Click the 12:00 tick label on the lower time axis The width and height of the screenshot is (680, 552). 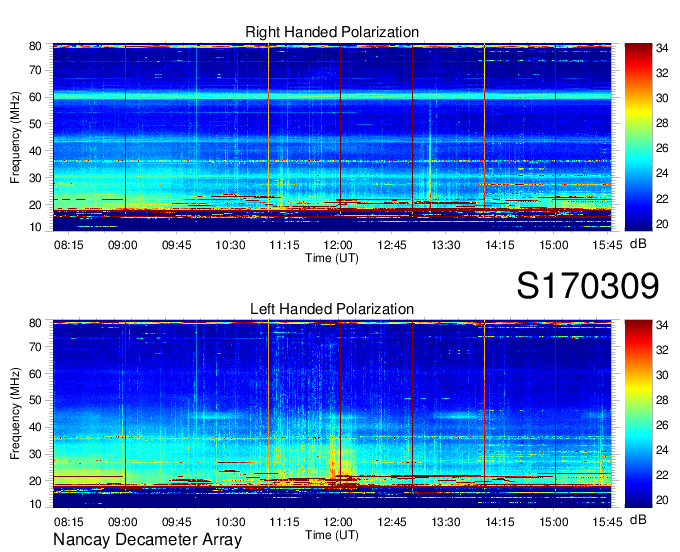[338, 522]
